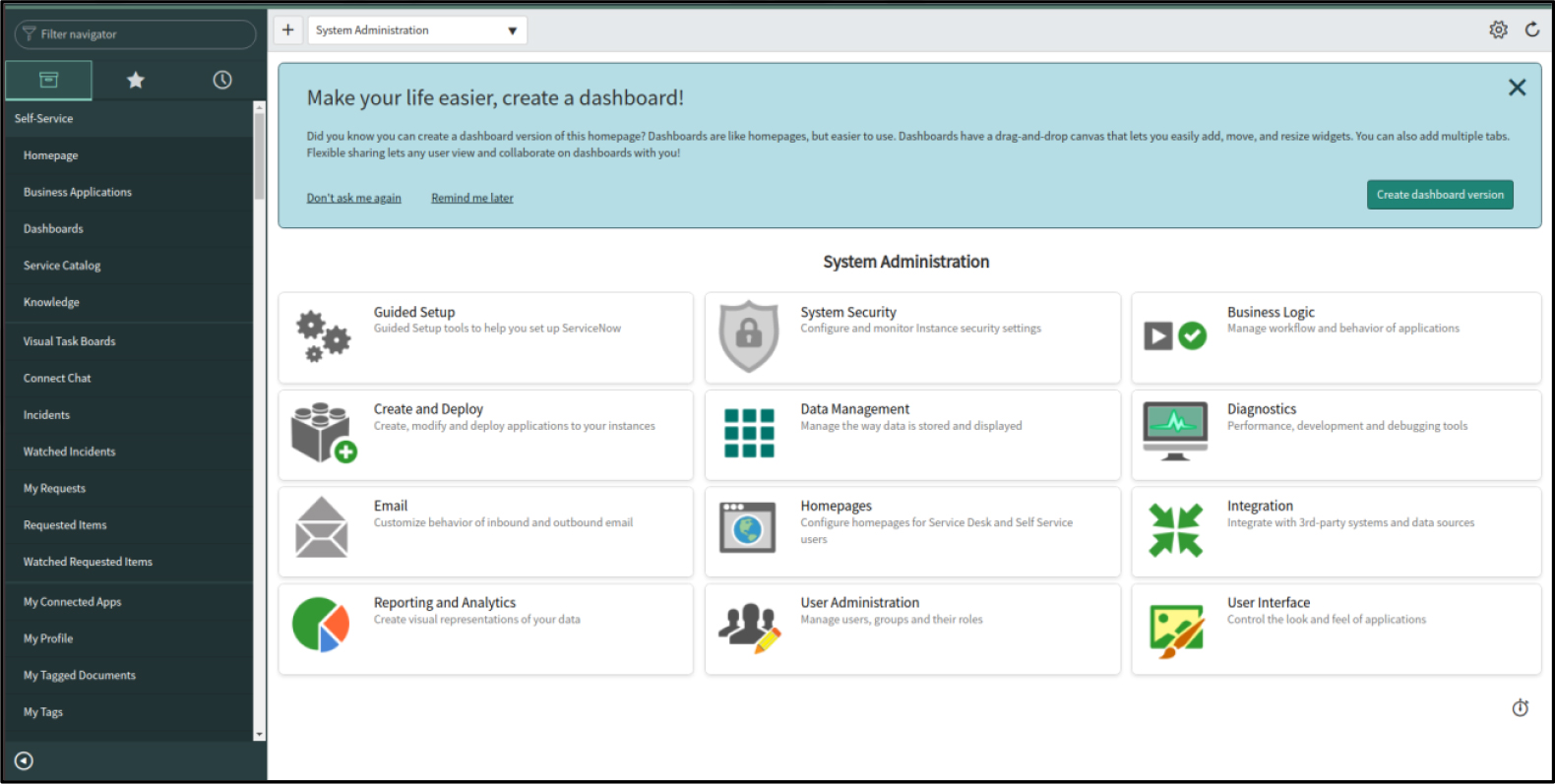Click the System Security shield lock icon
The width and height of the screenshot is (1555, 784).
tap(749, 336)
